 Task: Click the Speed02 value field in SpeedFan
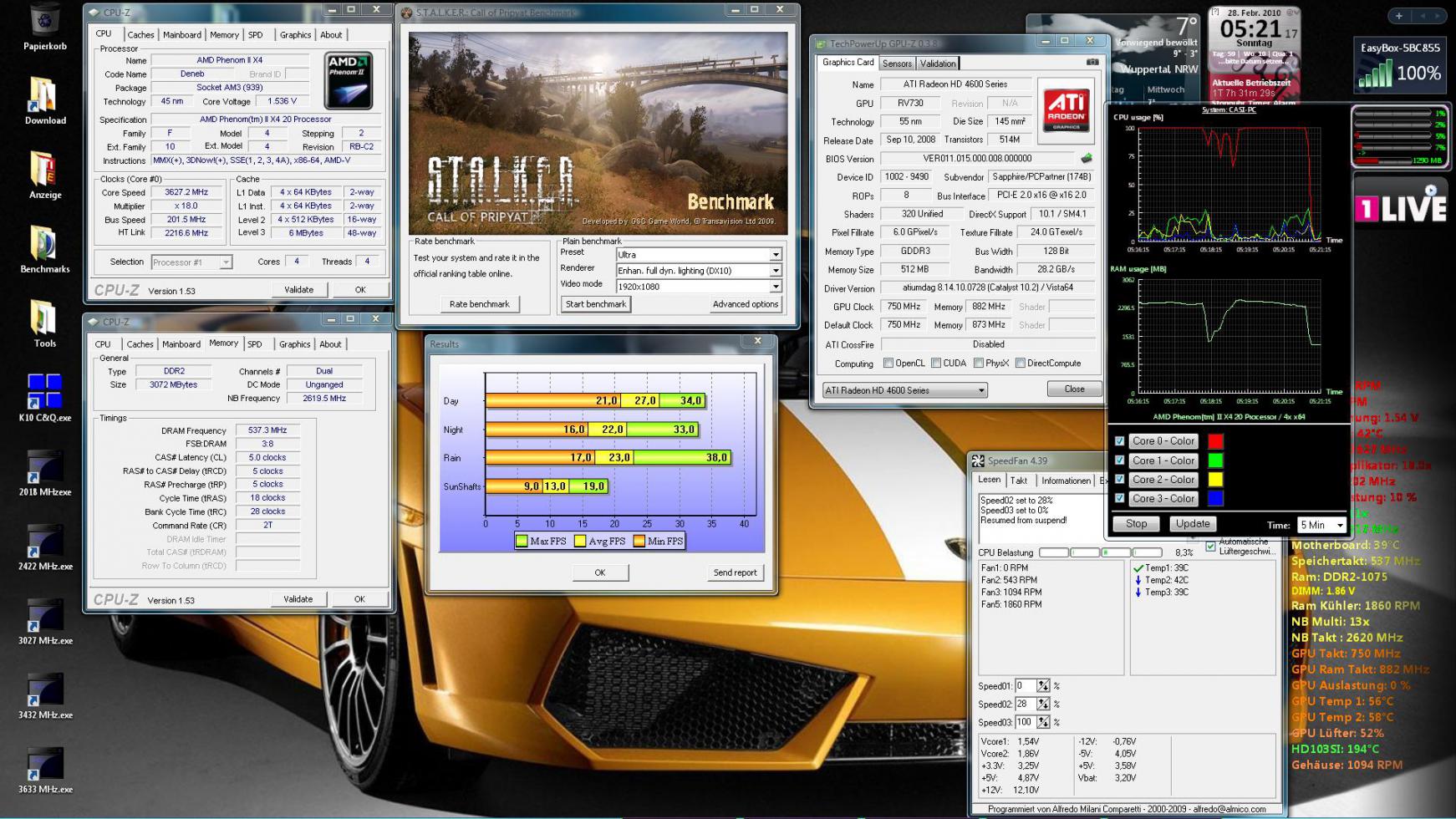(1025, 705)
